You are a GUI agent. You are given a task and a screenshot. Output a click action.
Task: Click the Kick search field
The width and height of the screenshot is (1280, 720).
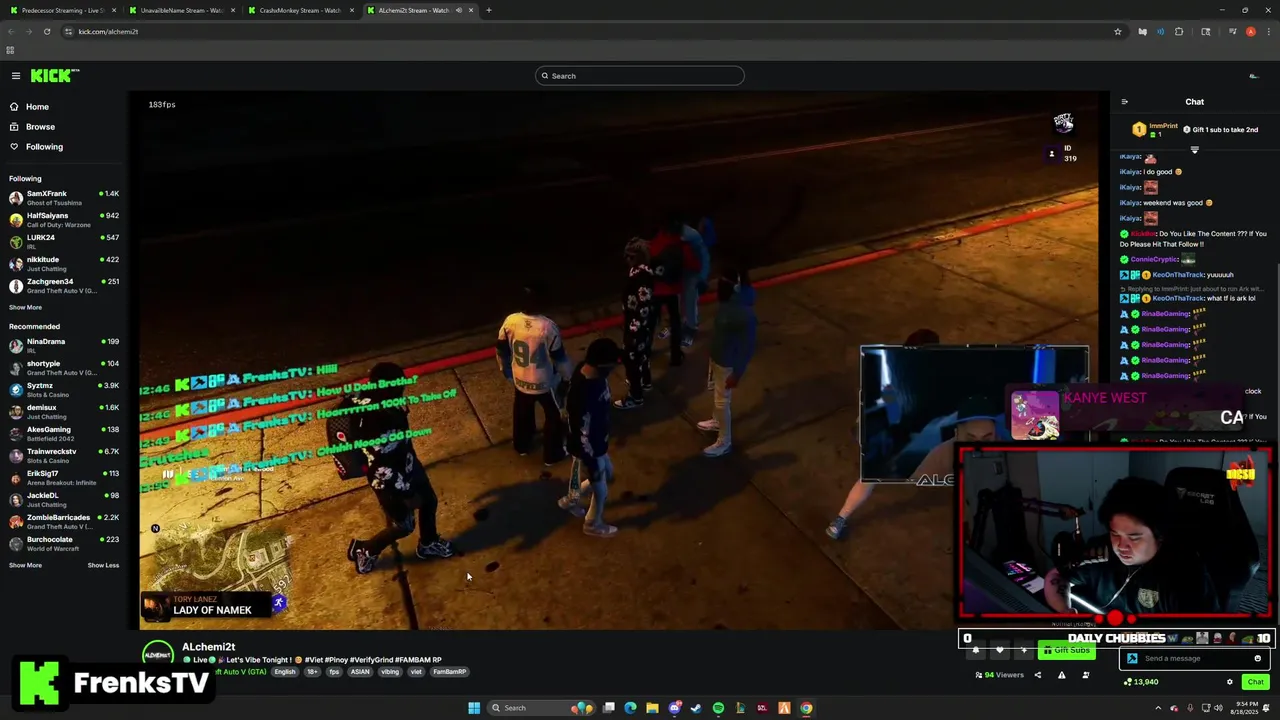[x=640, y=76]
